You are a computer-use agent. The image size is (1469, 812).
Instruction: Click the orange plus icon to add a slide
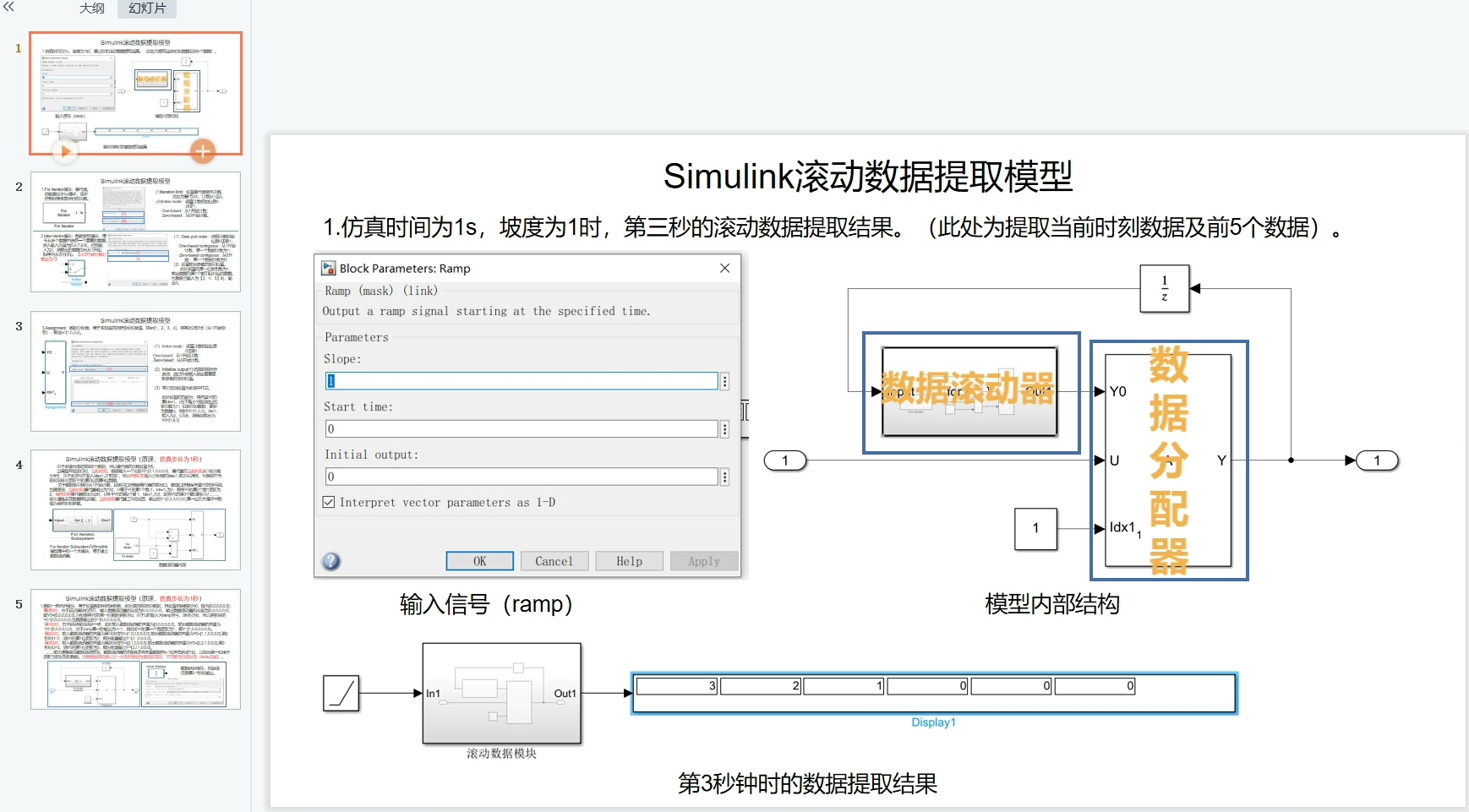[x=202, y=151]
